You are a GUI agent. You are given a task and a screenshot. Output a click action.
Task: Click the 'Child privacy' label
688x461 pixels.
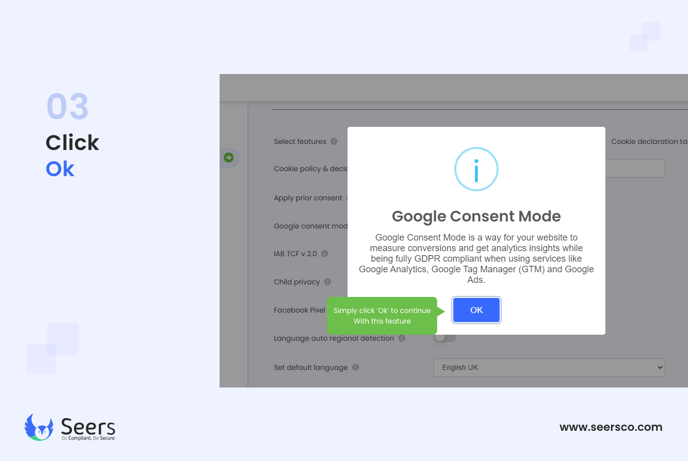(x=297, y=282)
